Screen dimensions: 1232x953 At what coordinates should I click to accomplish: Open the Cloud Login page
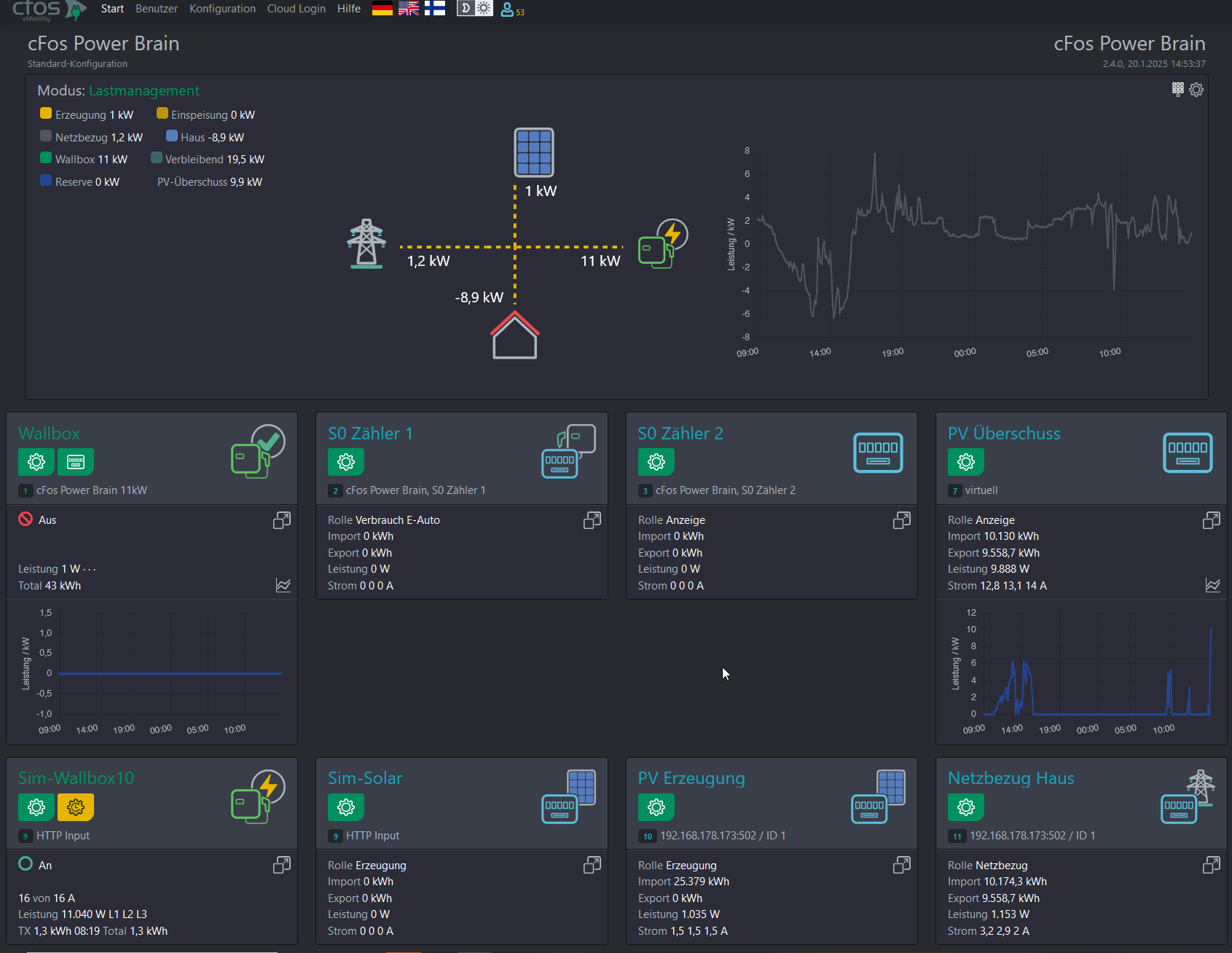297,9
